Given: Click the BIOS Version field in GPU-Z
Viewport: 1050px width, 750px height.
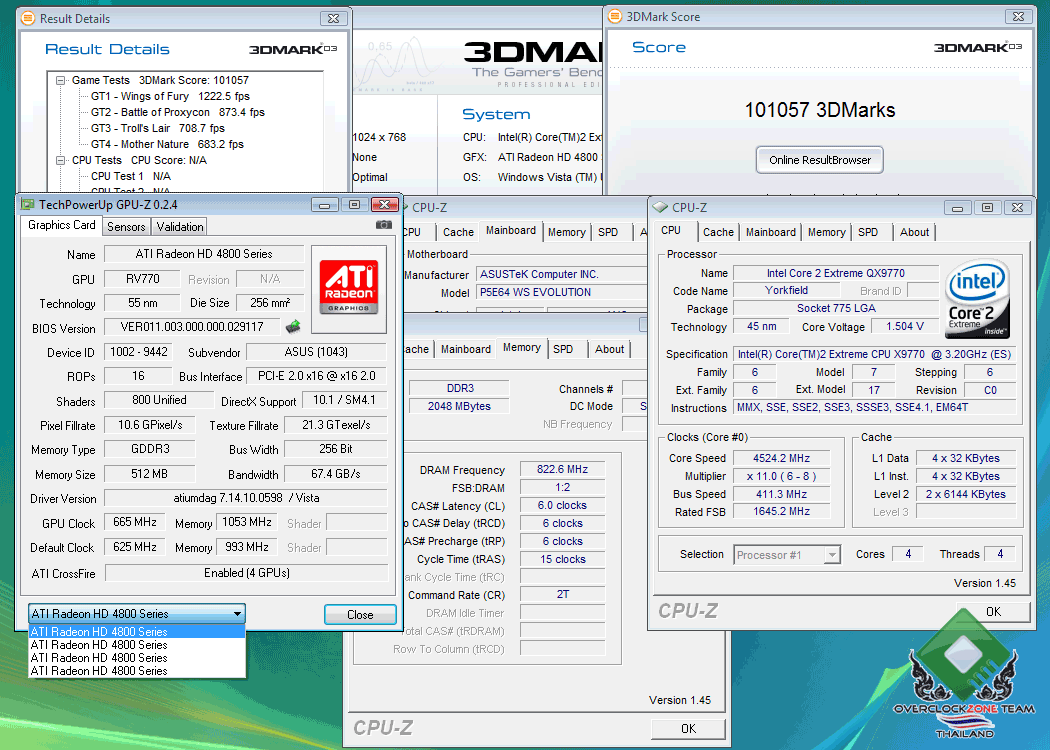Looking at the screenshot, I should click(192, 327).
